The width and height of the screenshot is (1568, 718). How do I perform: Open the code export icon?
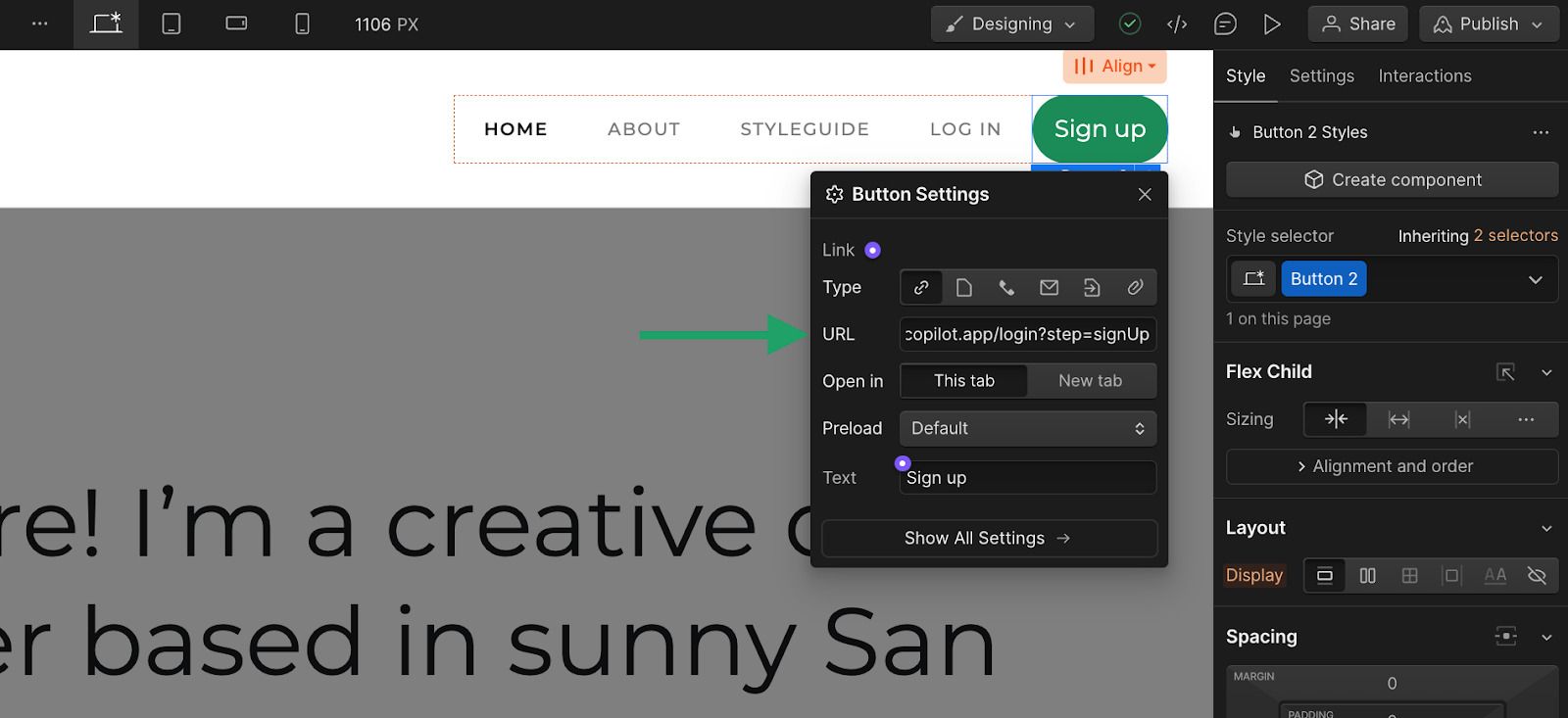[1177, 24]
